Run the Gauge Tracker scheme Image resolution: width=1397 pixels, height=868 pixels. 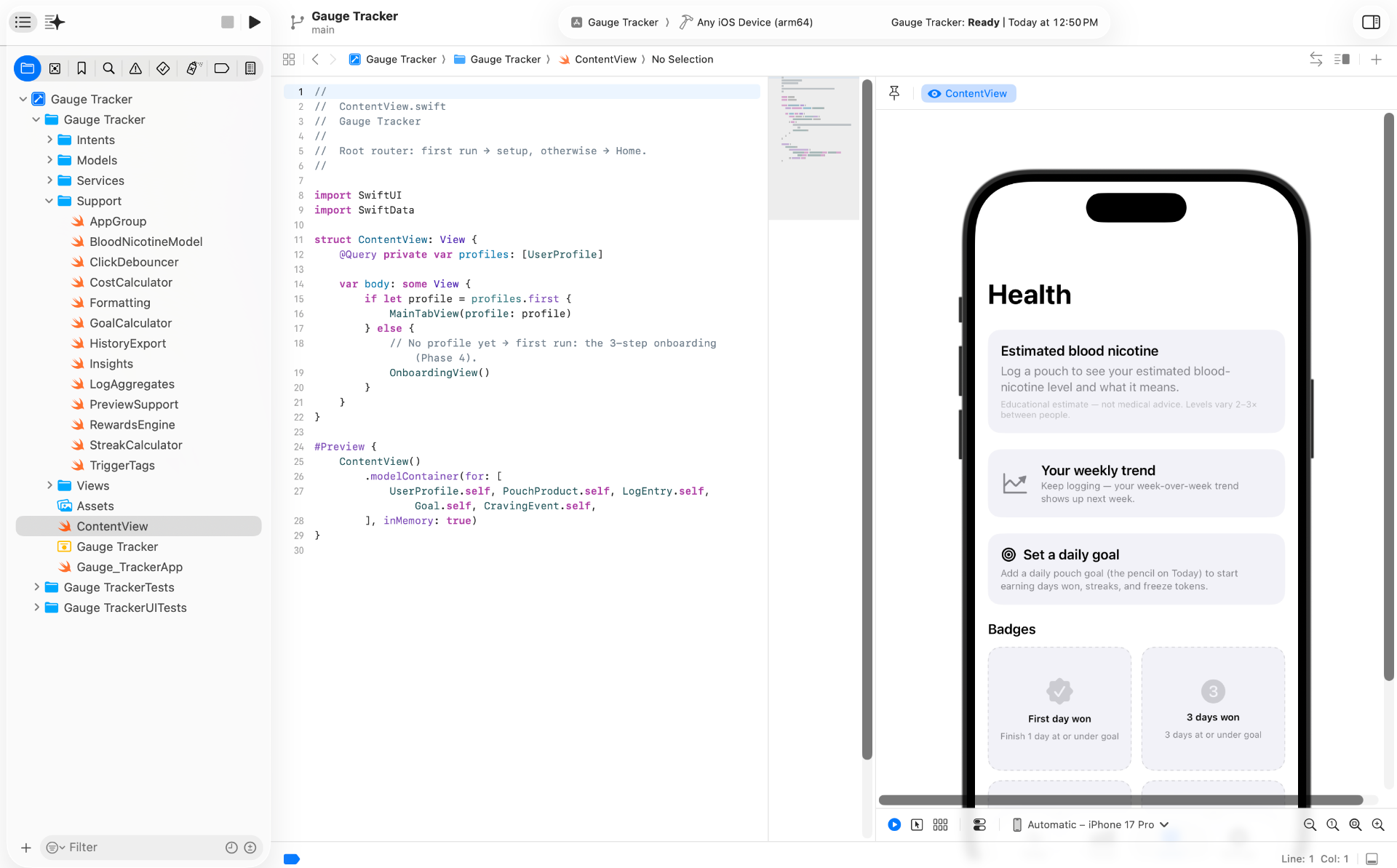[254, 22]
